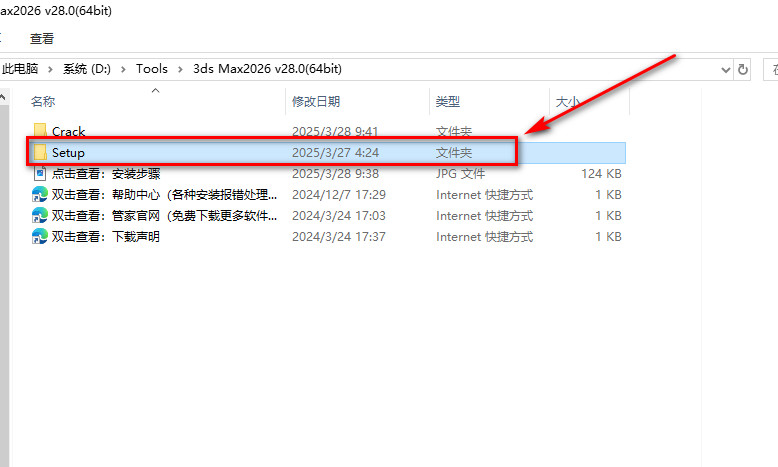Refresh the folder with the address bar button
Screen dimensions: 778x467
(x=742, y=69)
